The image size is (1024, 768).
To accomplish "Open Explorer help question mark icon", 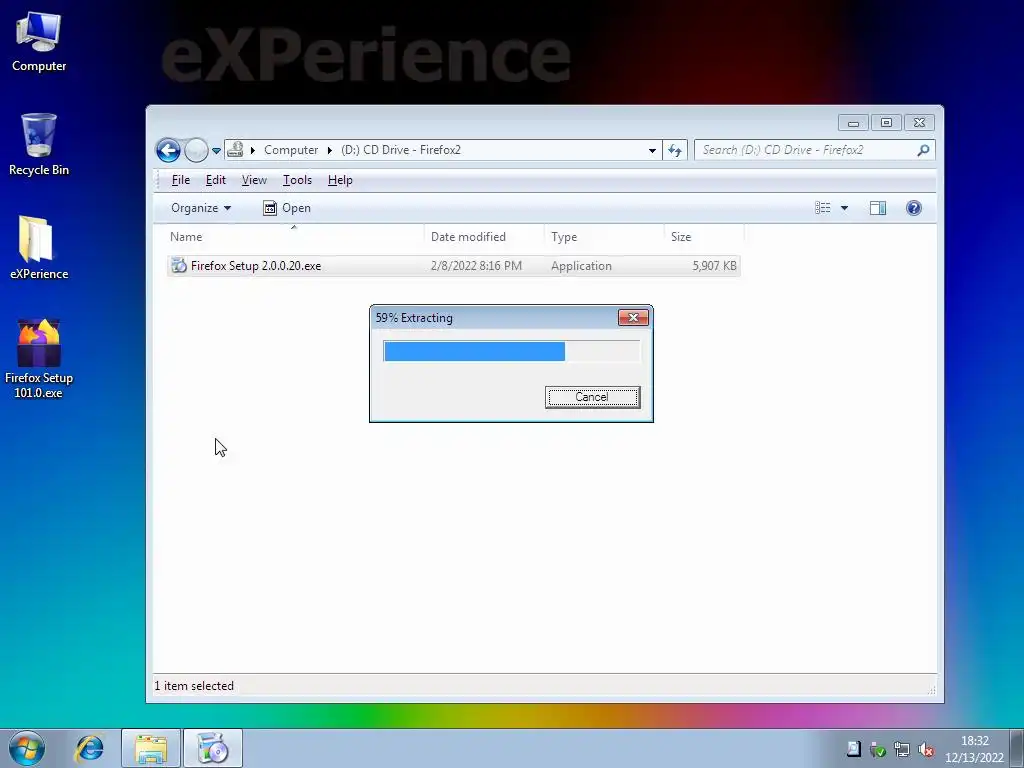I will [914, 208].
